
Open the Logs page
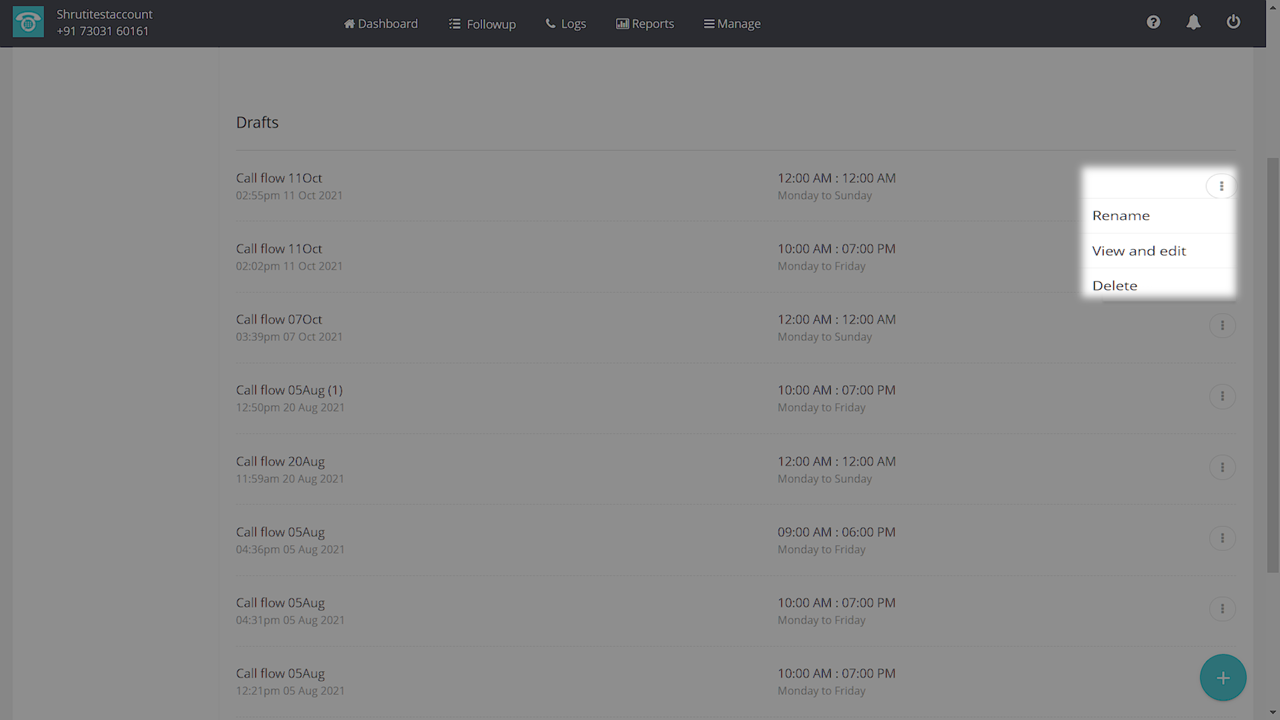click(566, 24)
